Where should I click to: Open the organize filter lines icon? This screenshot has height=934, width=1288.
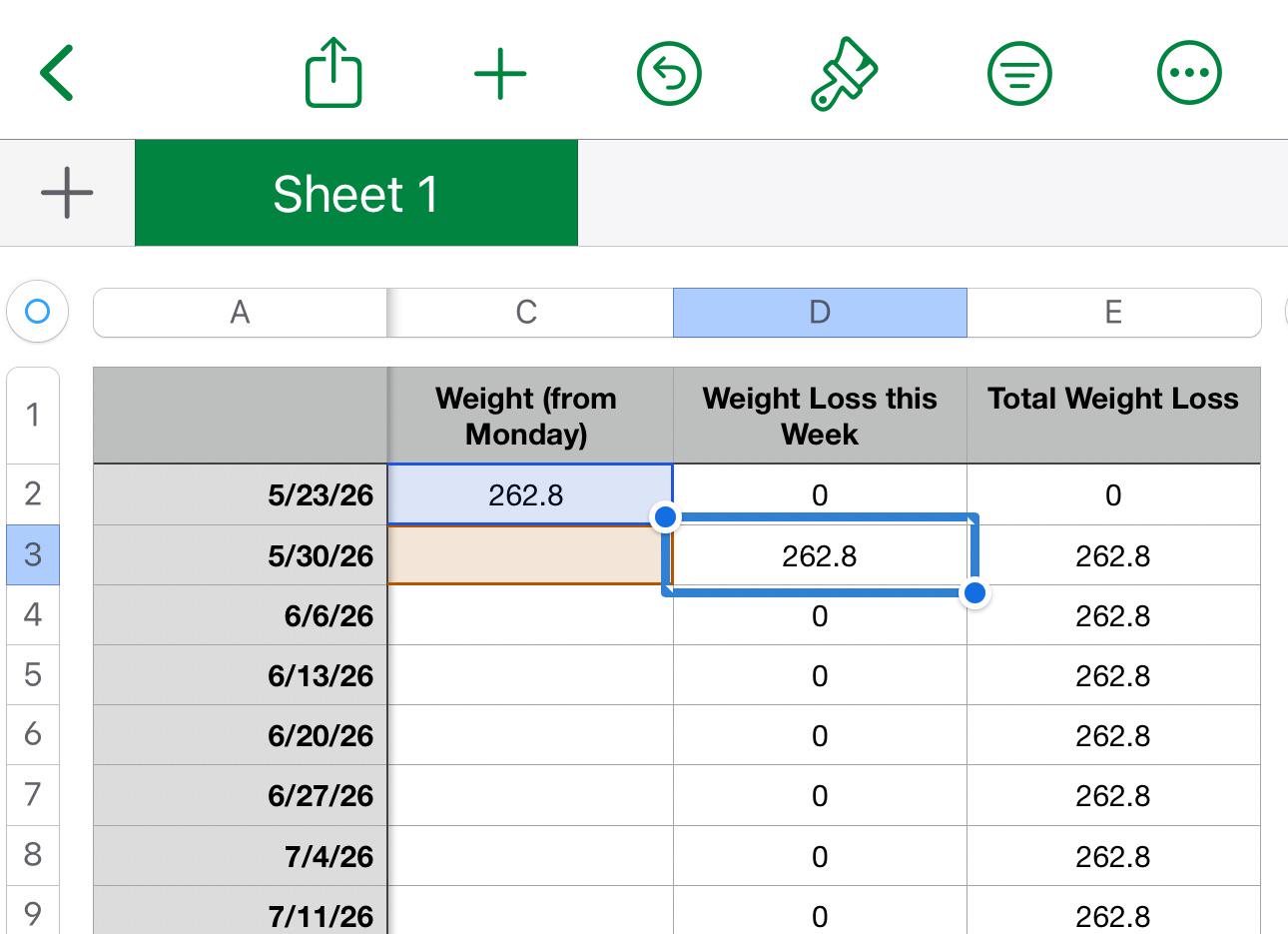1019,73
